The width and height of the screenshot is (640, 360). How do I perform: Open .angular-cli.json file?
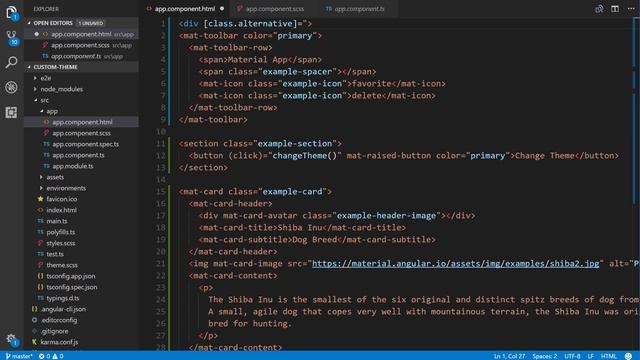click(81, 309)
